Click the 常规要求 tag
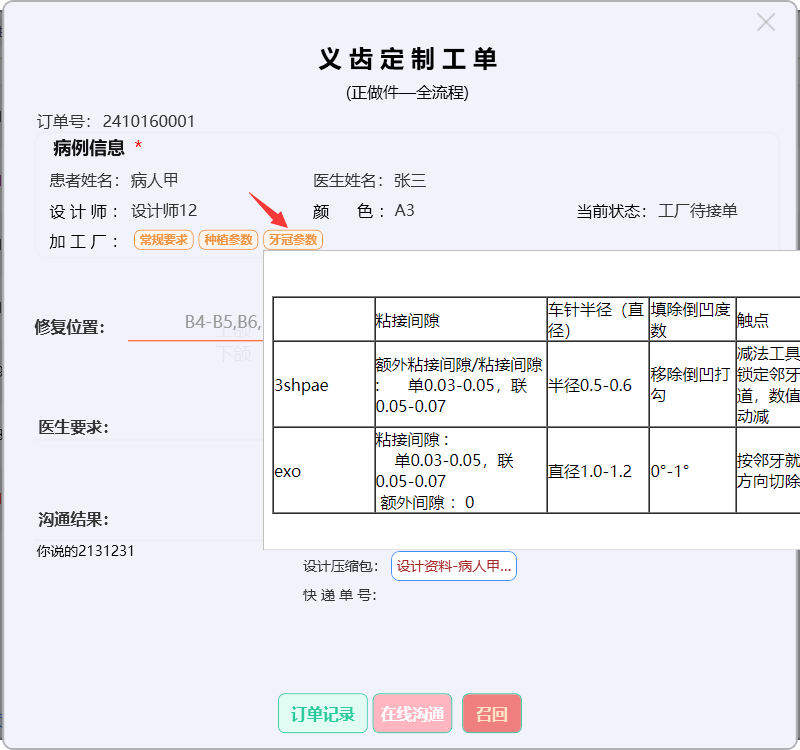The height and width of the screenshot is (750, 800). click(163, 240)
